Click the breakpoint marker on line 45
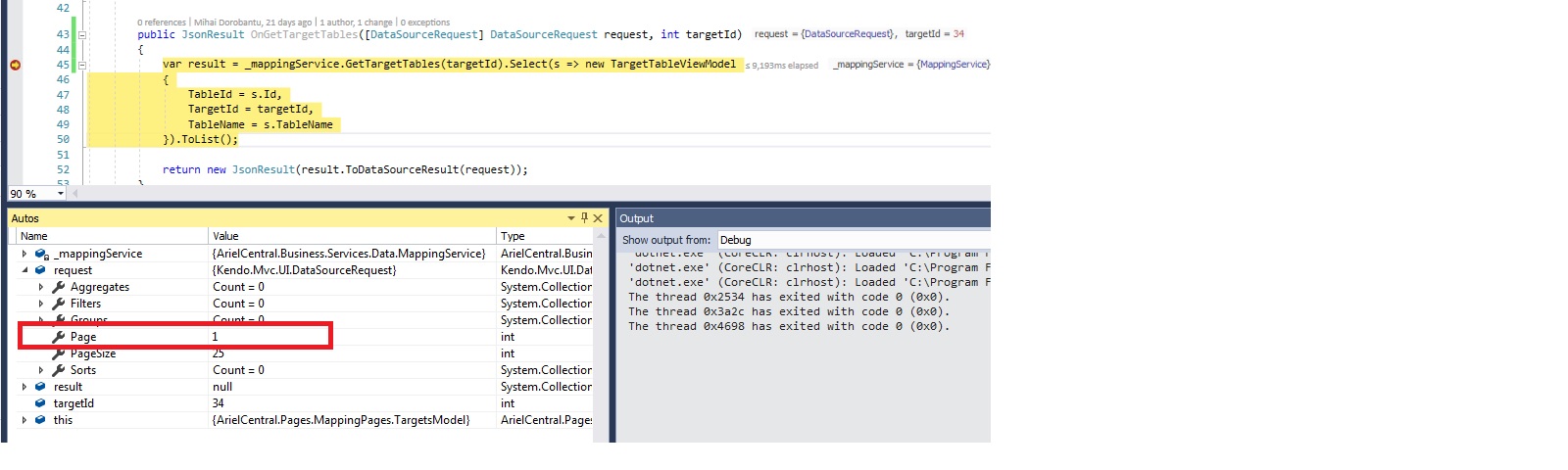The image size is (1568, 470). tap(15, 65)
